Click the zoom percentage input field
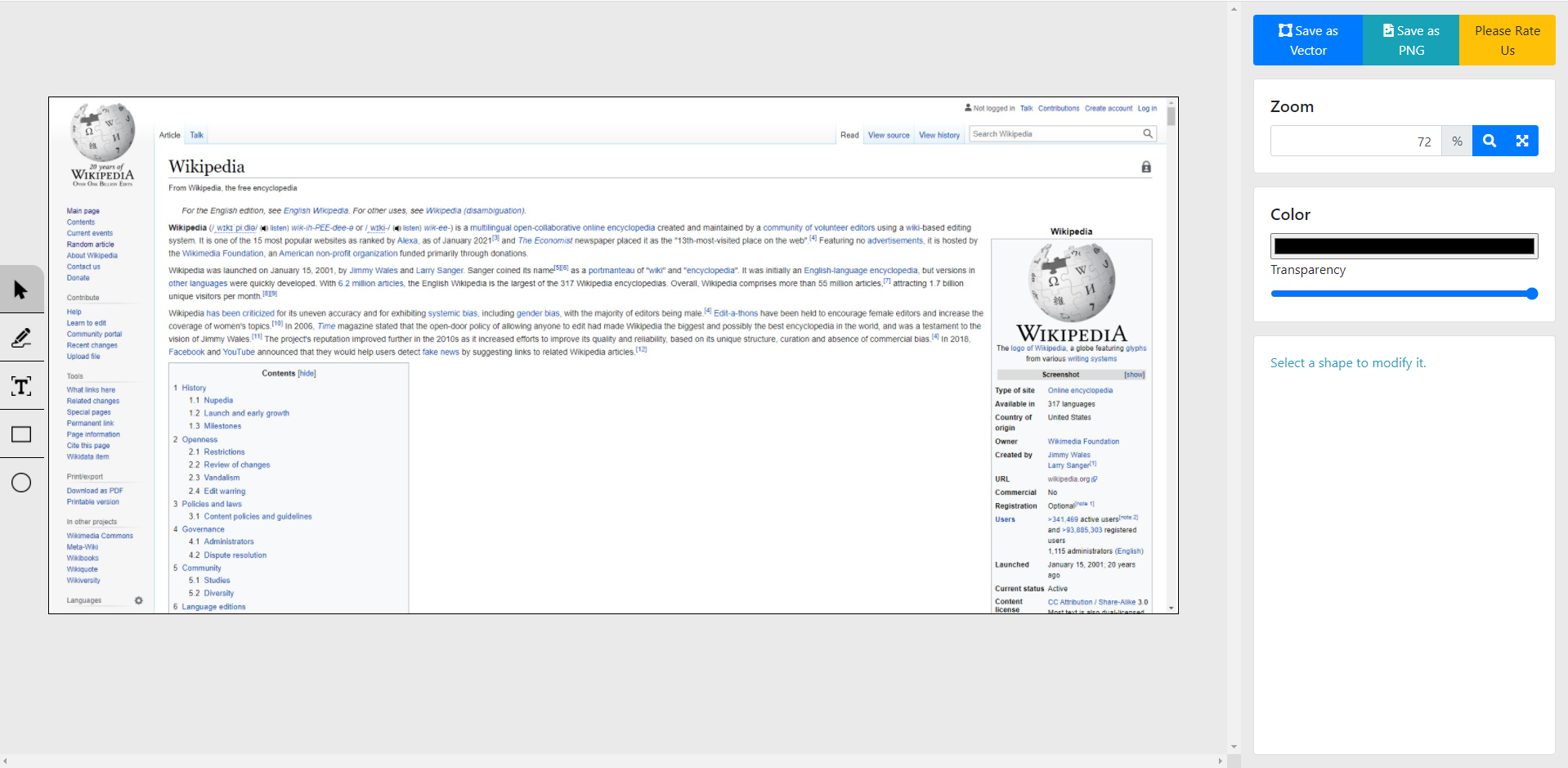The width and height of the screenshot is (1568, 768). [x=1355, y=141]
